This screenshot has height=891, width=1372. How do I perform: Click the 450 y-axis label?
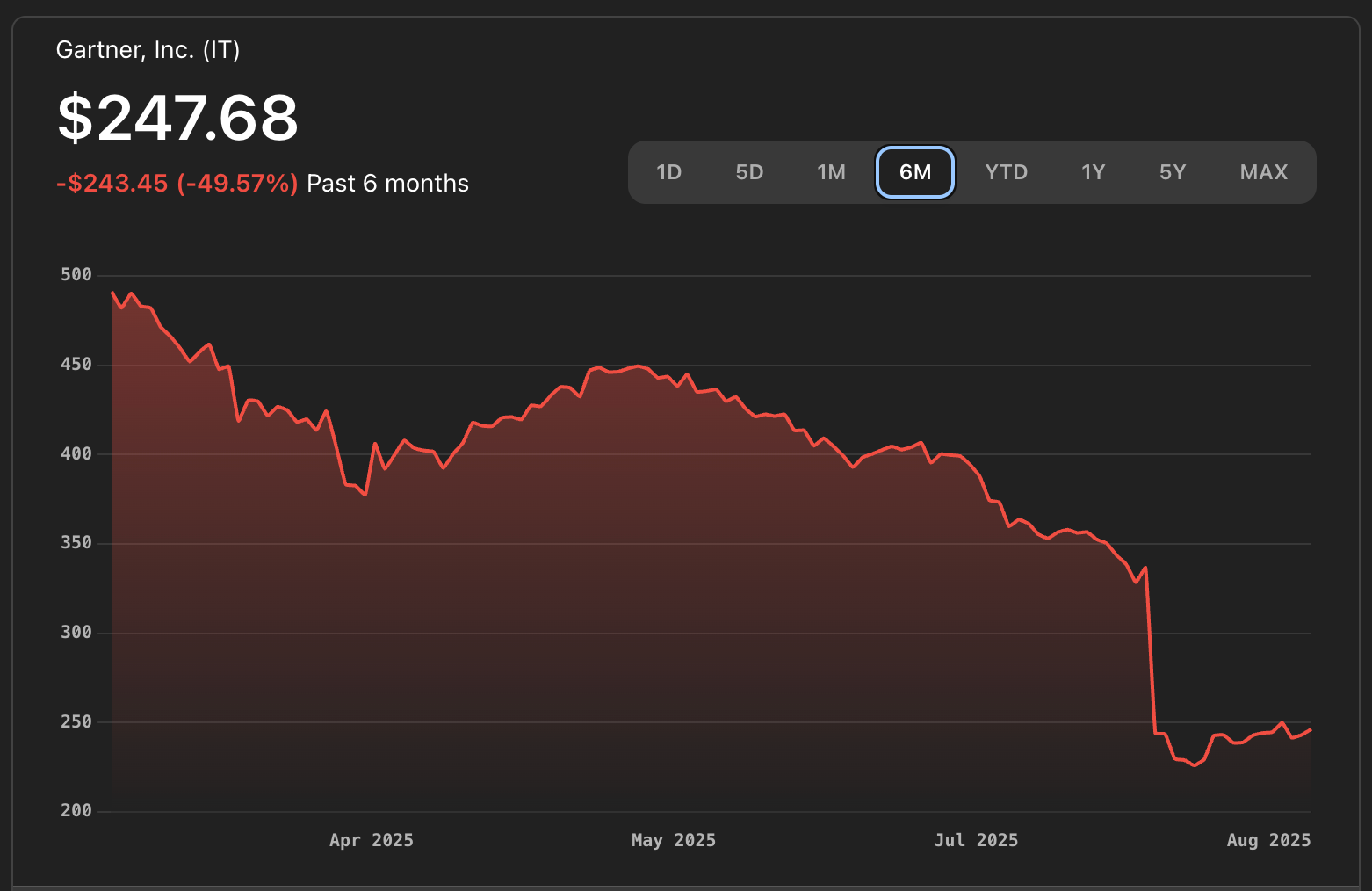pyautogui.click(x=76, y=365)
